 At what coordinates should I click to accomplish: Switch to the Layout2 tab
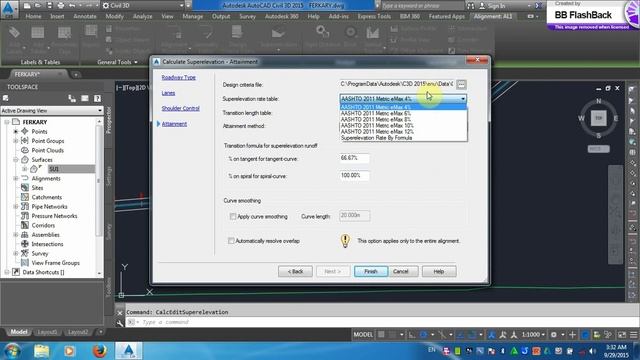[78, 332]
